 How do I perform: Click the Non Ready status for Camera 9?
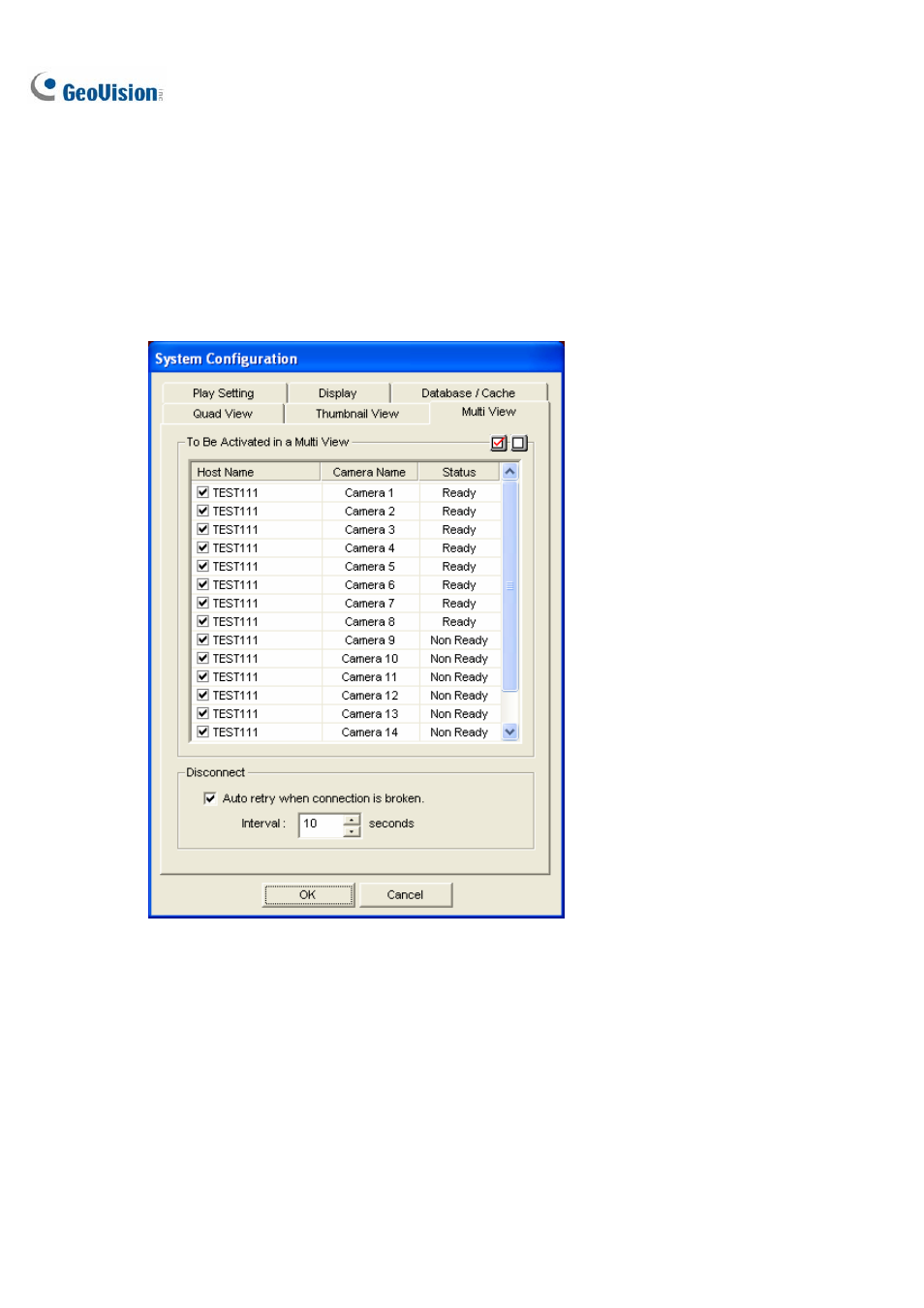tap(459, 640)
